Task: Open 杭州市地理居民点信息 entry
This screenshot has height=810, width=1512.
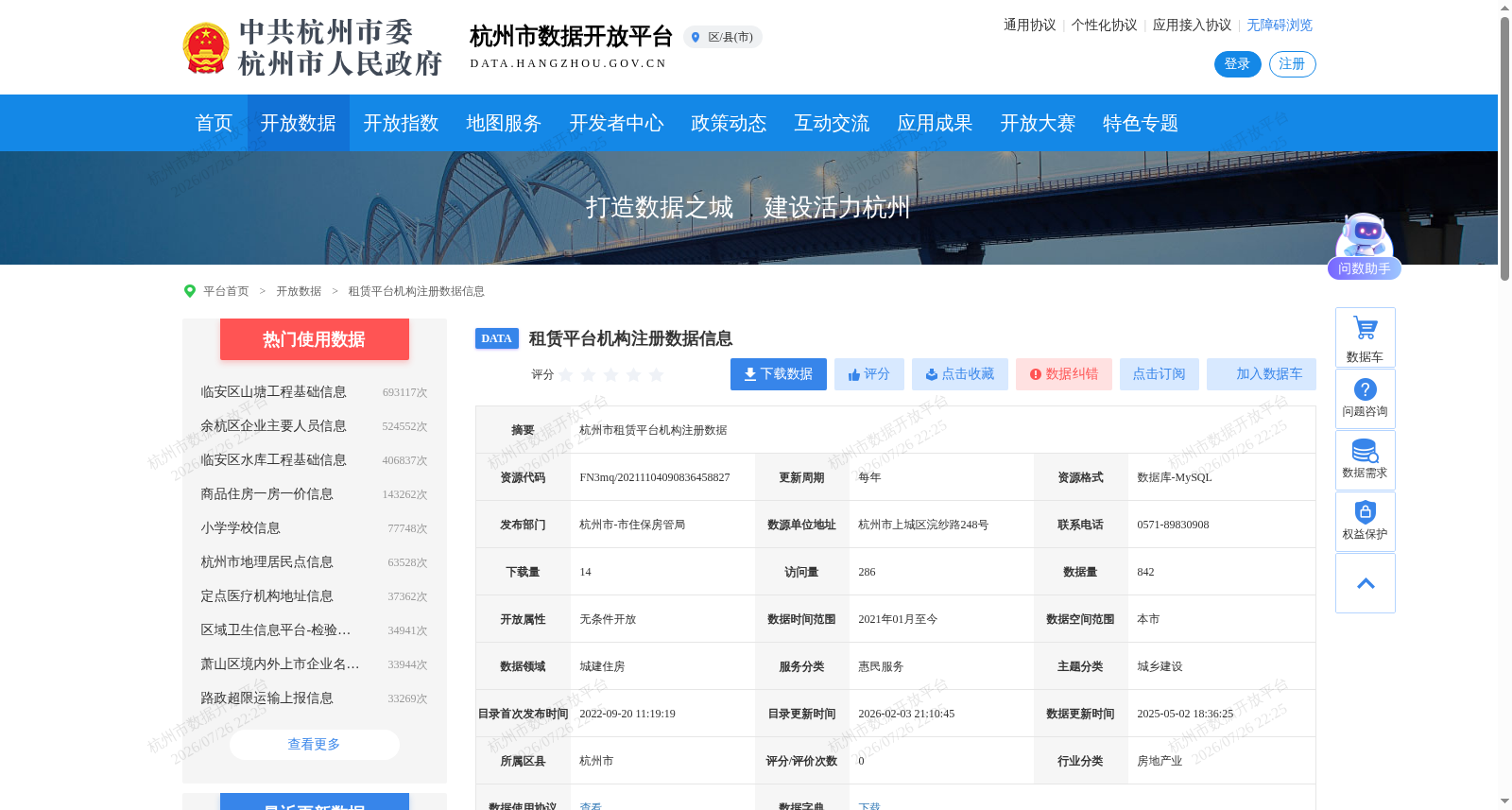Action: (266, 562)
